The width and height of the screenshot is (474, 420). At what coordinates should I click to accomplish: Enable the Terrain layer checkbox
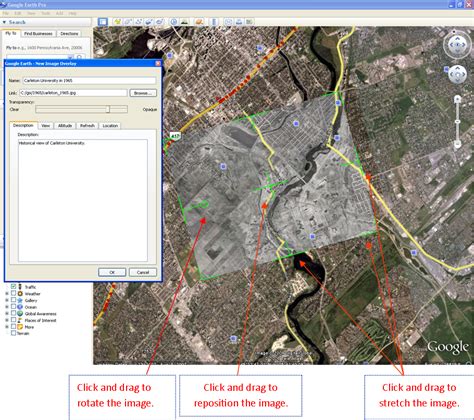[13, 333]
